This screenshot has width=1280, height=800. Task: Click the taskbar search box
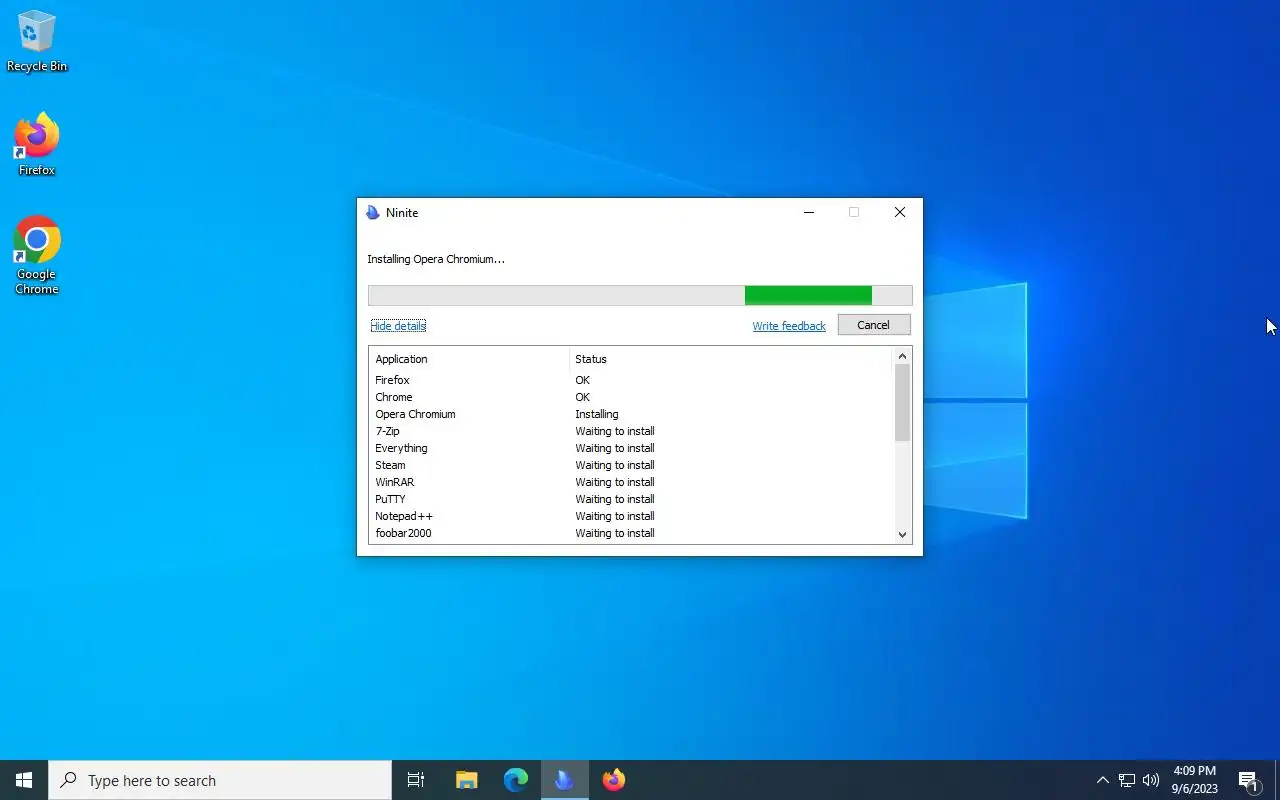(x=220, y=780)
